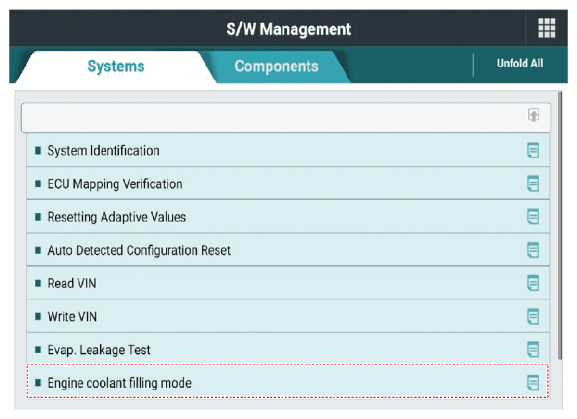Switch to the Systems tab
This screenshot has height=419, width=577.
pyautogui.click(x=116, y=67)
